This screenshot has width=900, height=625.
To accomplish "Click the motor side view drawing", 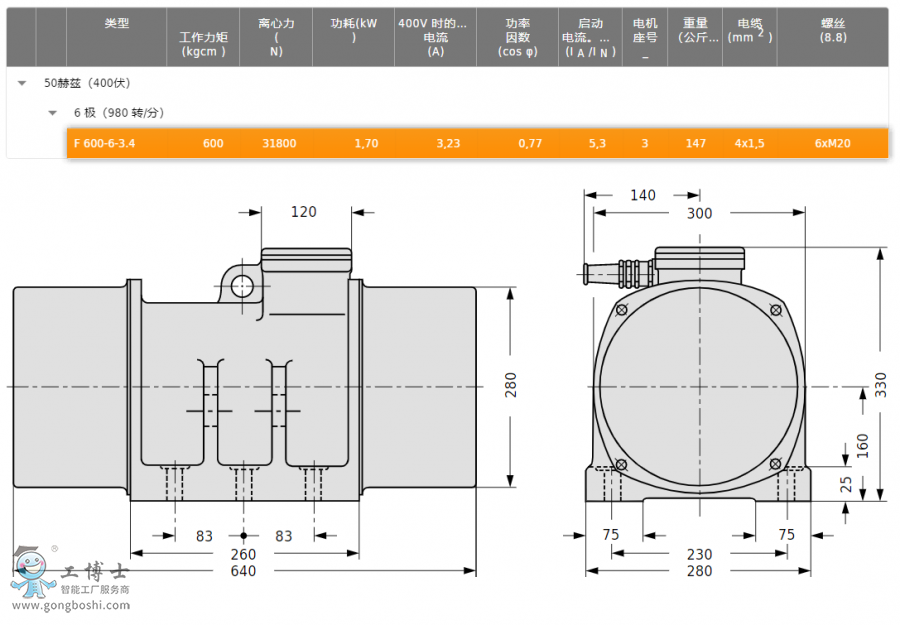I will [245, 376].
